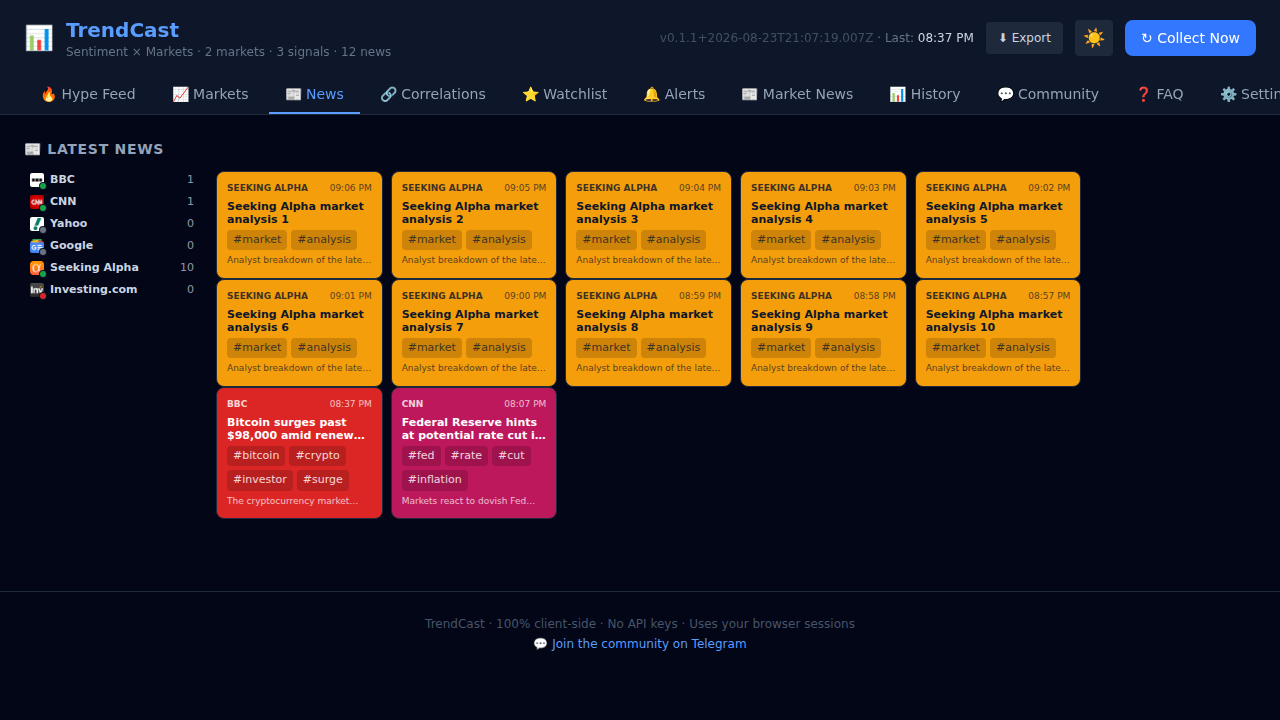Viewport: 1280px width, 720px height.
Task: Open Seeking Alpha market analysis 3 card
Action: (648, 225)
